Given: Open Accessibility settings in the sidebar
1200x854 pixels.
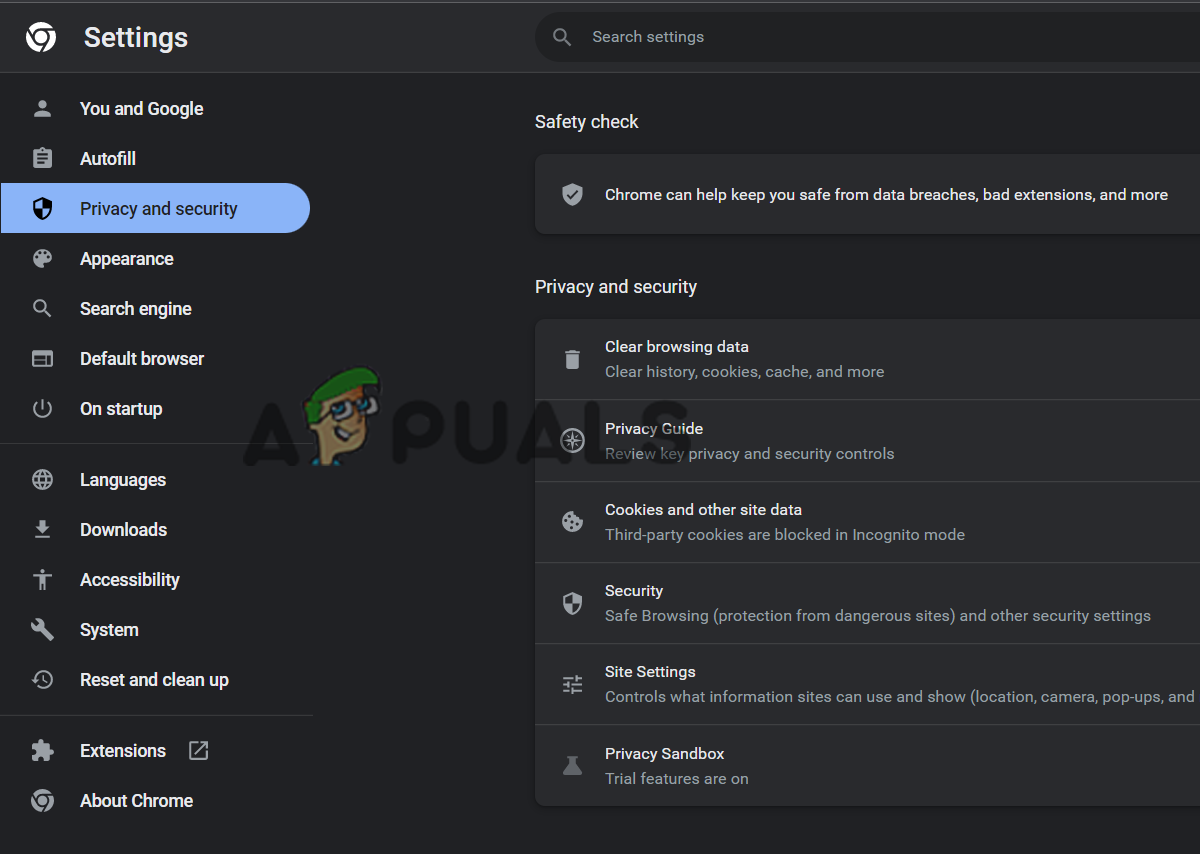Looking at the screenshot, I should click(x=130, y=580).
